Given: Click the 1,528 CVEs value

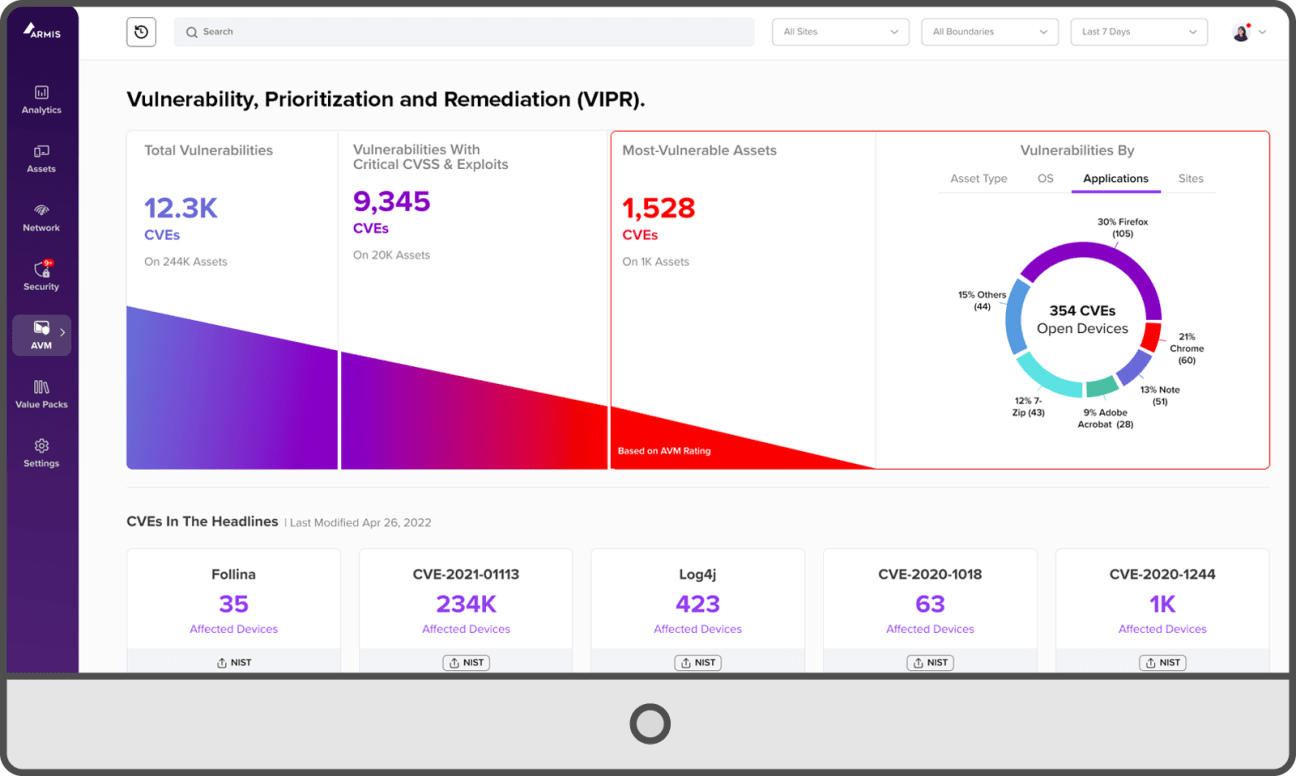Looking at the screenshot, I should 659,208.
